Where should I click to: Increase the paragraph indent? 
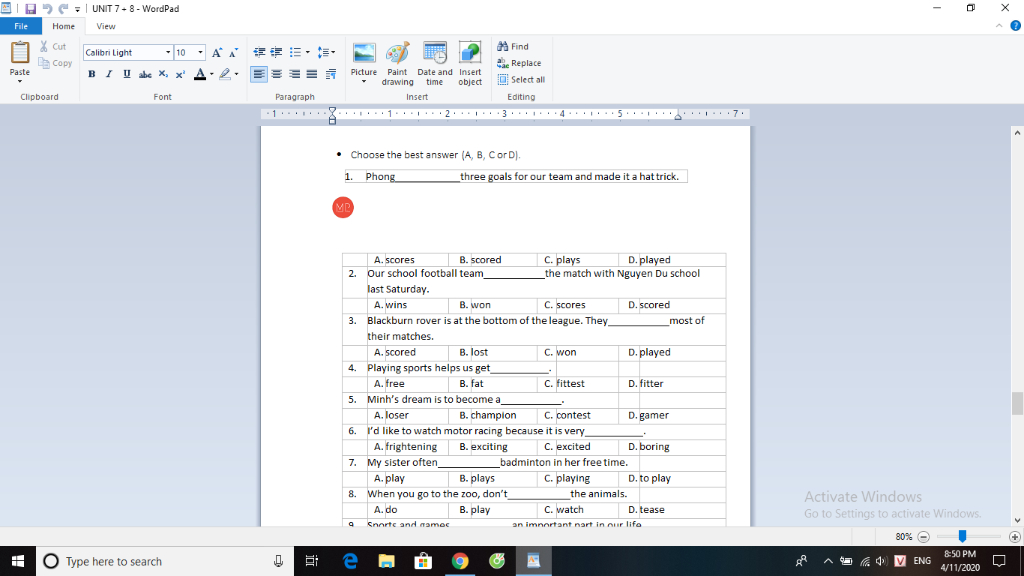276,52
